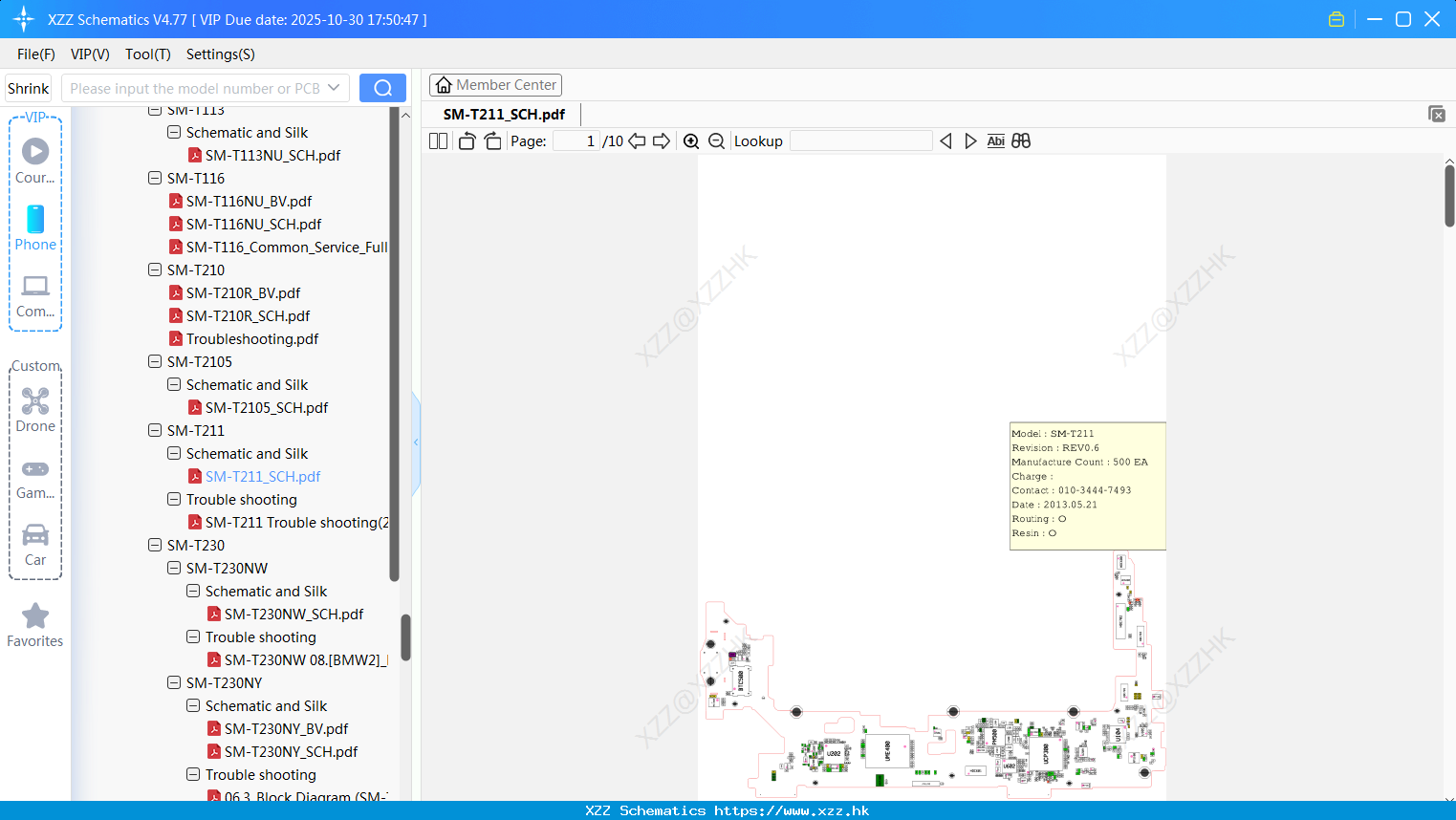This screenshot has width=1456, height=820.
Task: Open SM-T230NW_SCH.pdf file
Action: coord(293,614)
